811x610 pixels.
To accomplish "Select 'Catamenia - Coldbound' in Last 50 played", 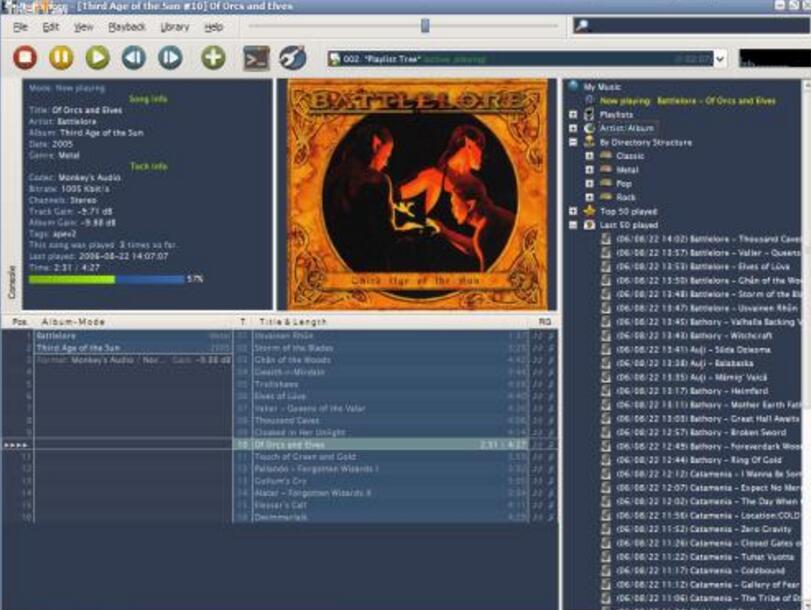I will pyautogui.click(x=701, y=571).
